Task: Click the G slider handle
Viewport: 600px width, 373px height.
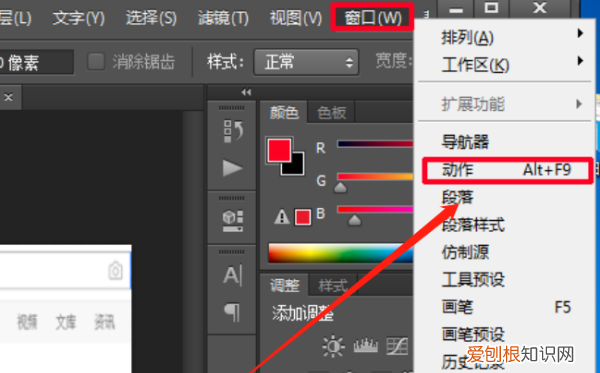Action: pos(340,187)
